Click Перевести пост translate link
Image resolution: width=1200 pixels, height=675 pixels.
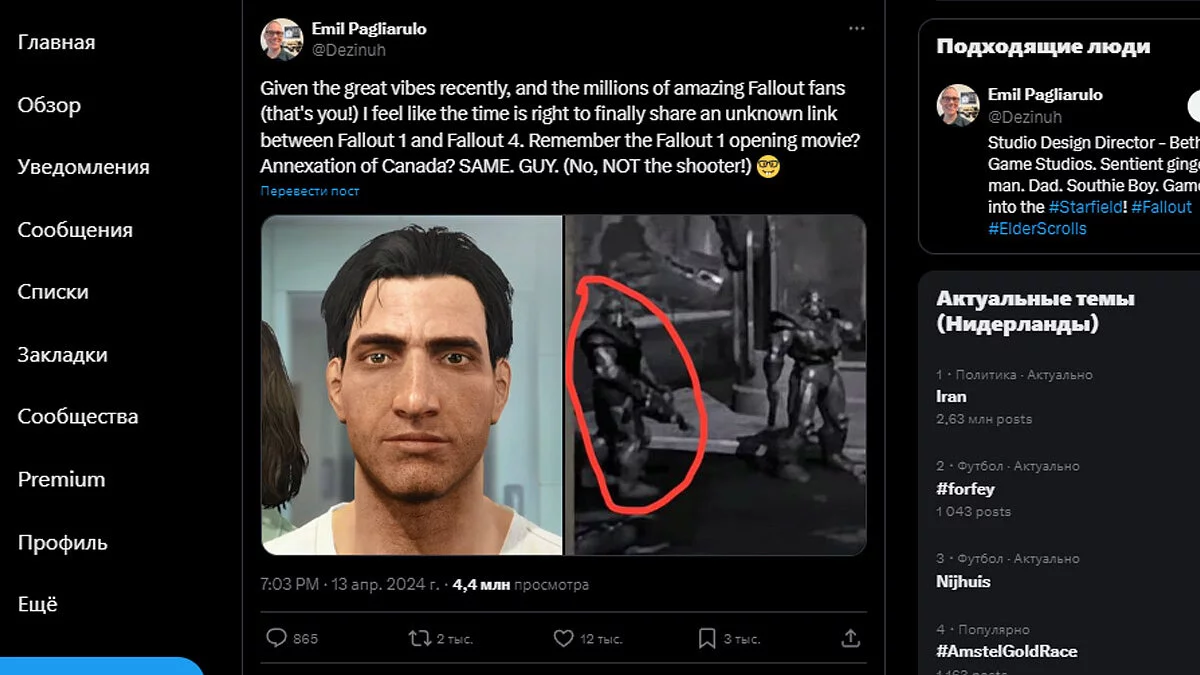309,191
